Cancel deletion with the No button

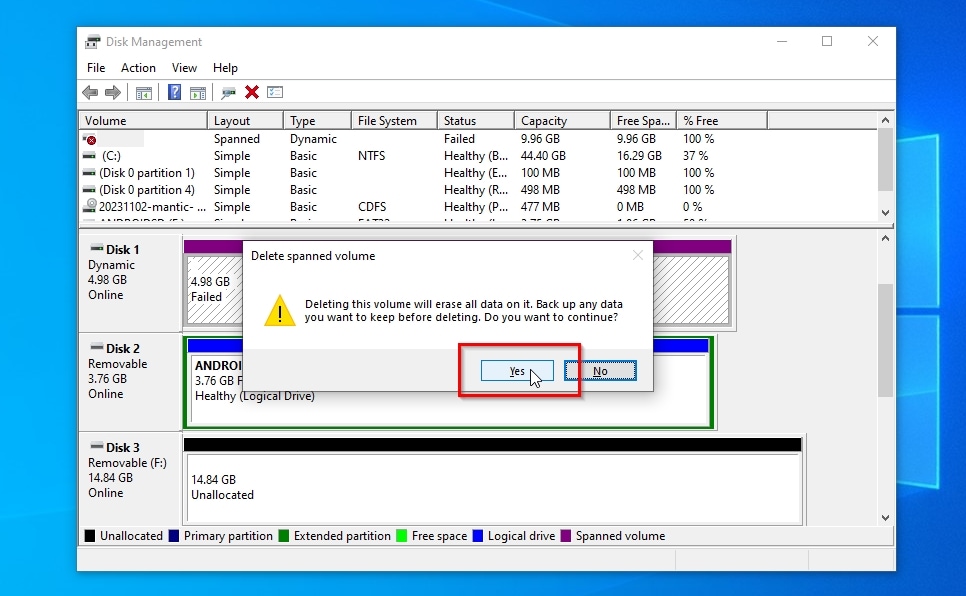click(x=600, y=371)
